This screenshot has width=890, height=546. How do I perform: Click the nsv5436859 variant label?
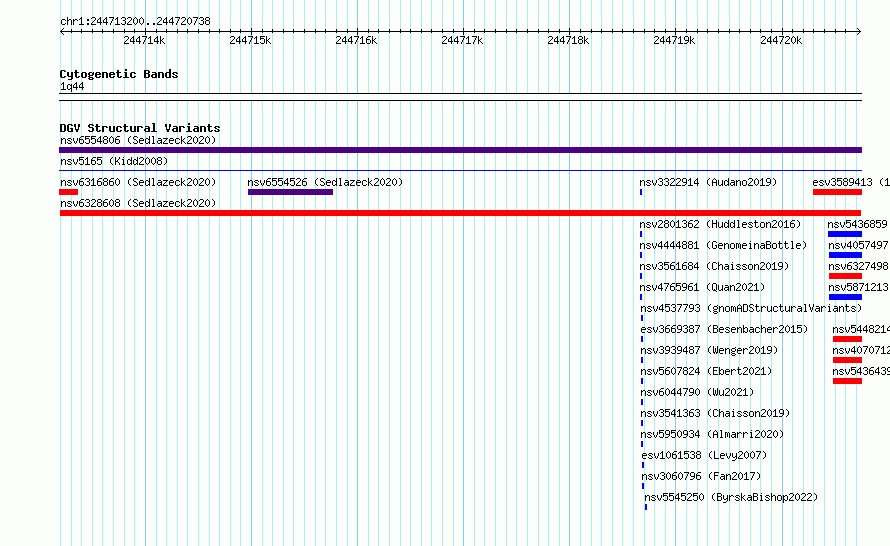[858, 224]
